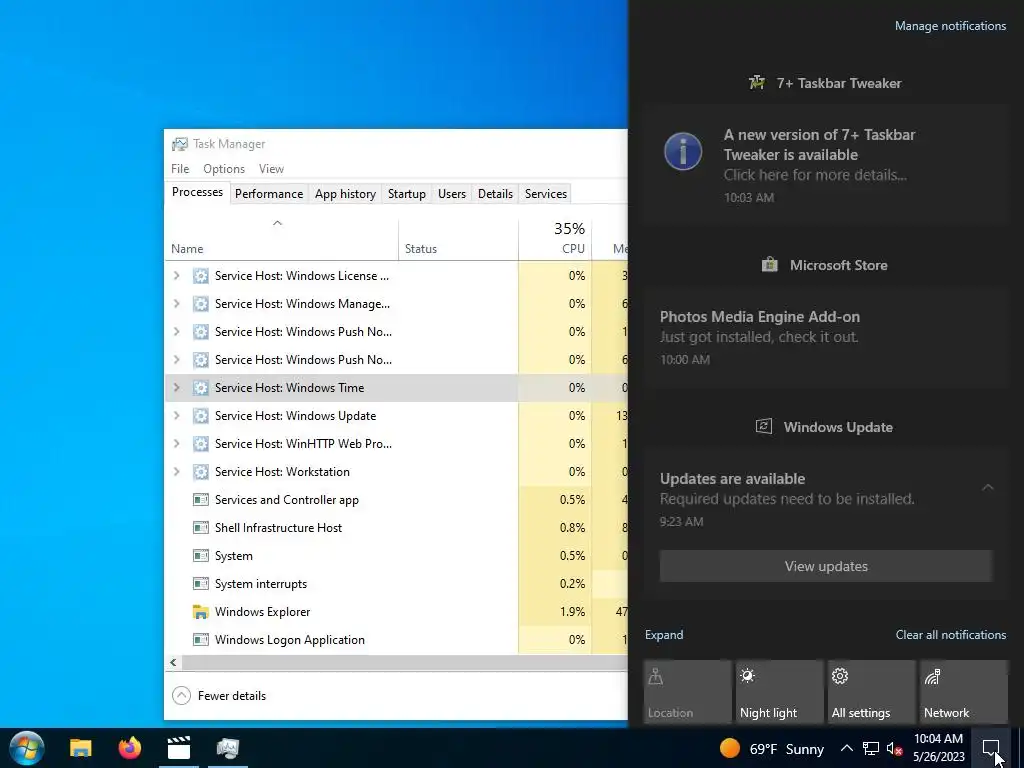The height and width of the screenshot is (768, 1024).
Task: Expand Service Host: Windows Manage... row
Action: coord(176,304)
